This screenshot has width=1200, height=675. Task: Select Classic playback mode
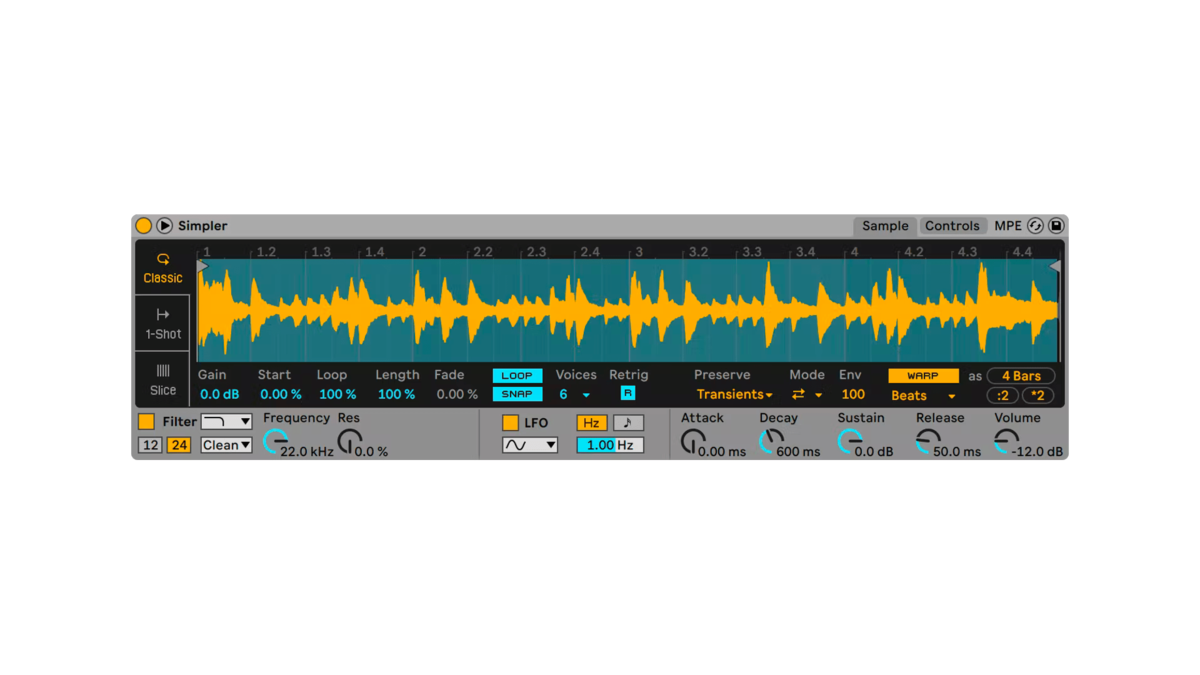pyautogui.click(x=163, y=268)
